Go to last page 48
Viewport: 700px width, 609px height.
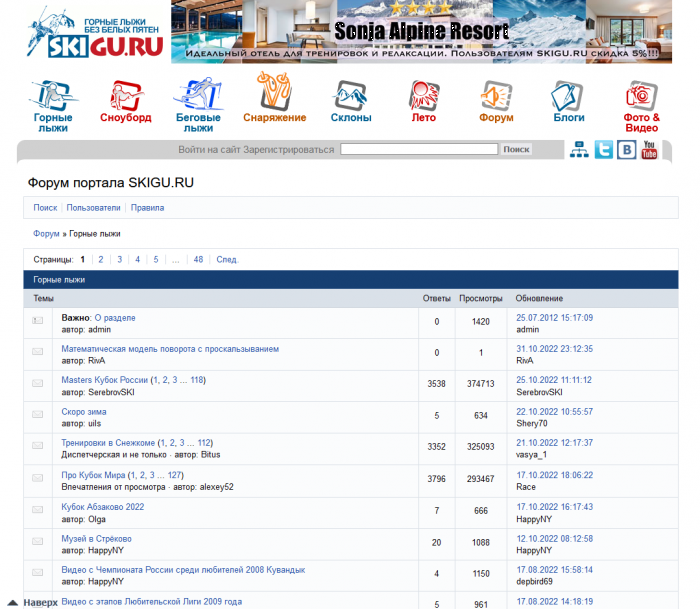tap(198, 259)
